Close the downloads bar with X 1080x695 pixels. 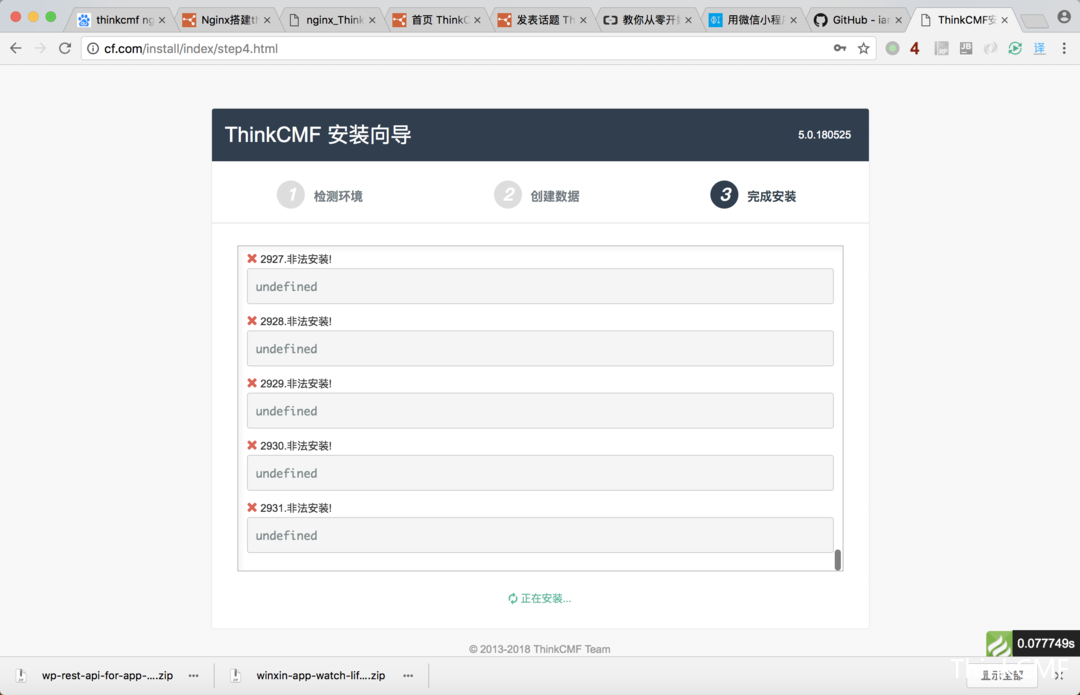coord(1059,676)
